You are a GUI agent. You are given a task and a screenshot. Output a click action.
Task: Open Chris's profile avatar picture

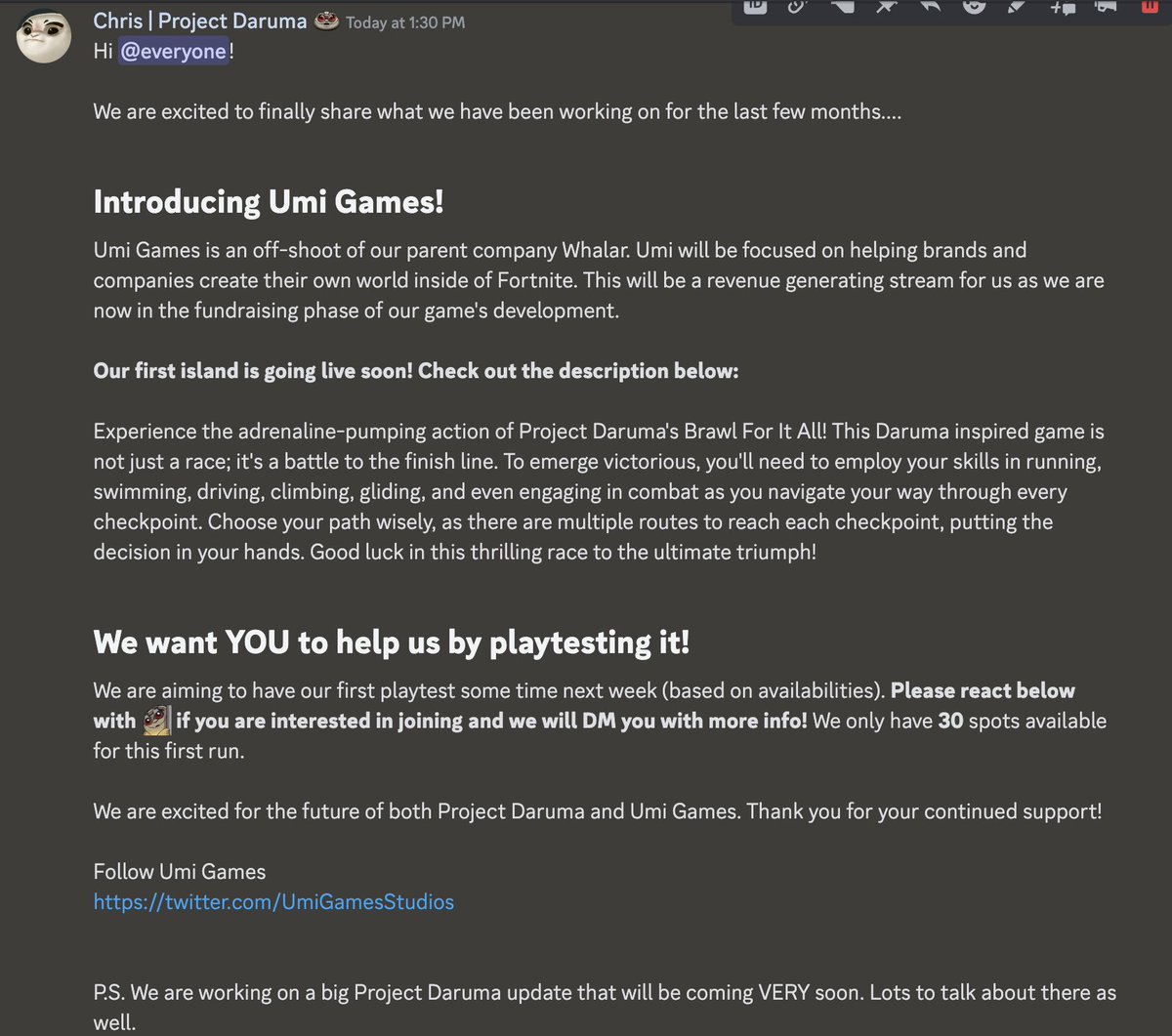(45, 36)
